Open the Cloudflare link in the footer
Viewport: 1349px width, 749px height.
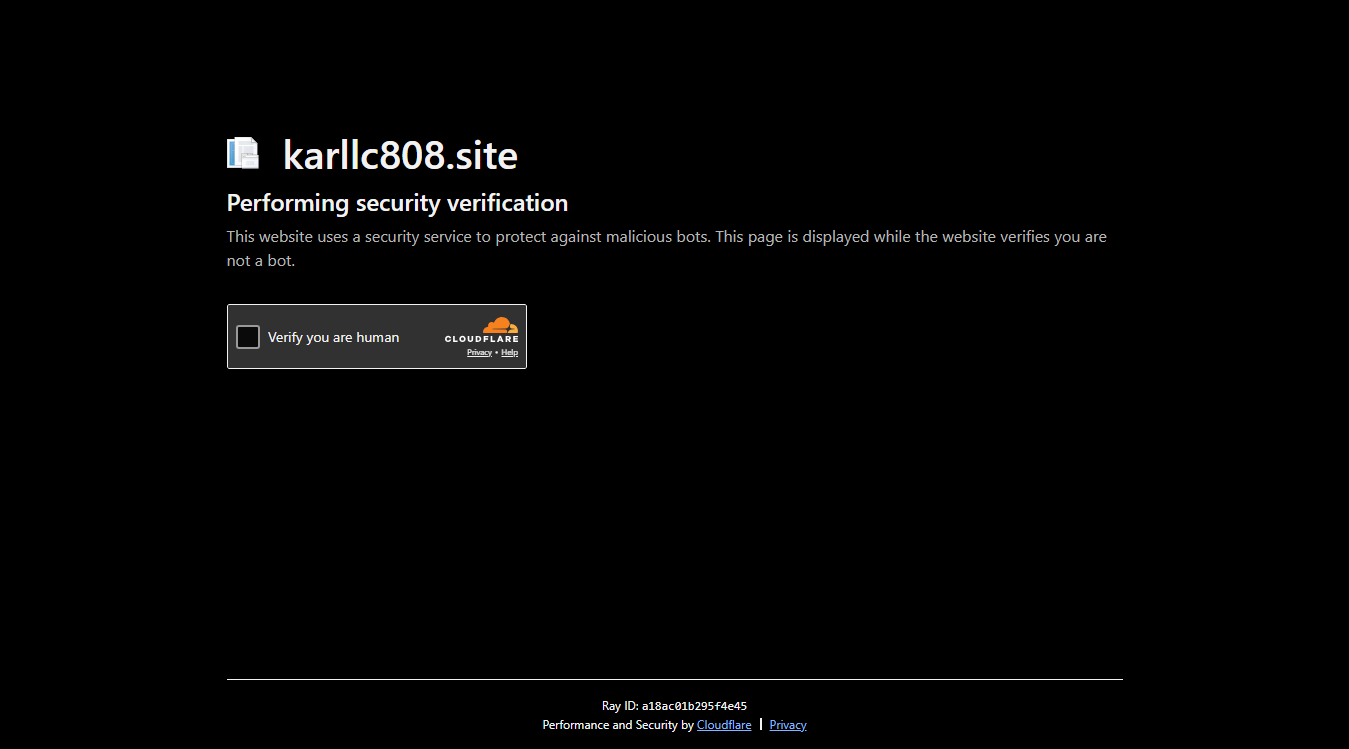pyautogui.click(x=724, y=725)
